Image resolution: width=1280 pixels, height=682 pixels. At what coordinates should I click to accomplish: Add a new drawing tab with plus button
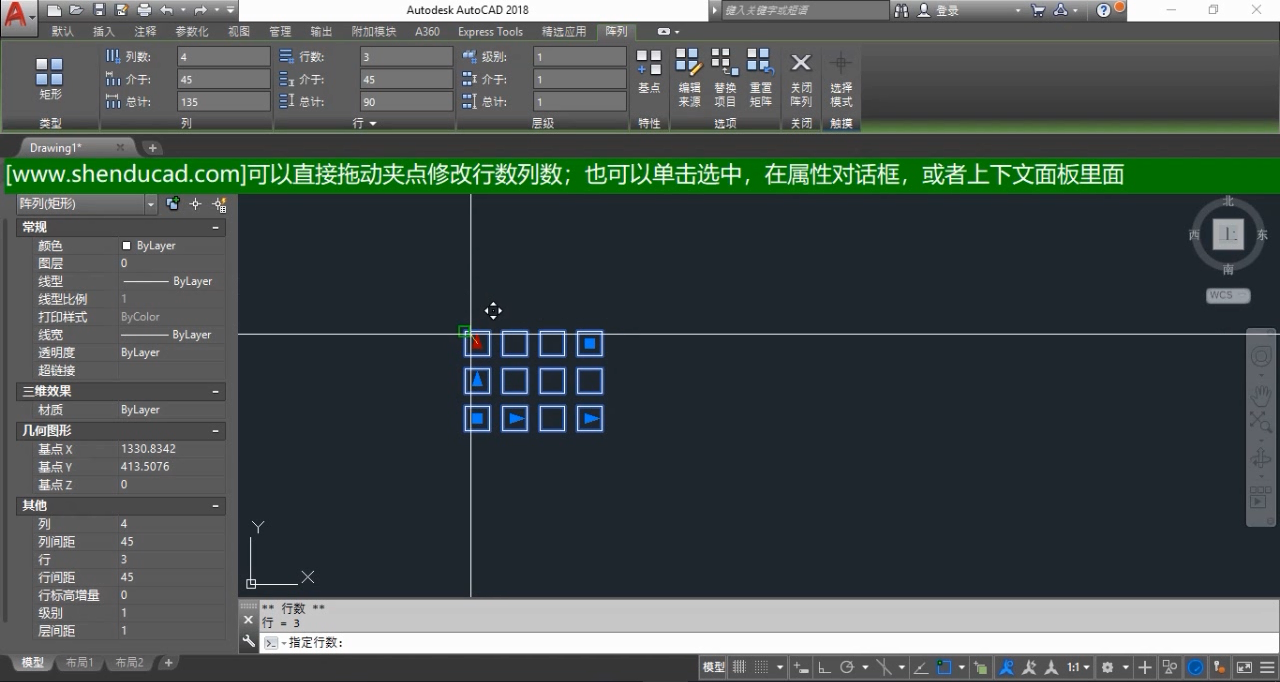(x=152, y=148)
